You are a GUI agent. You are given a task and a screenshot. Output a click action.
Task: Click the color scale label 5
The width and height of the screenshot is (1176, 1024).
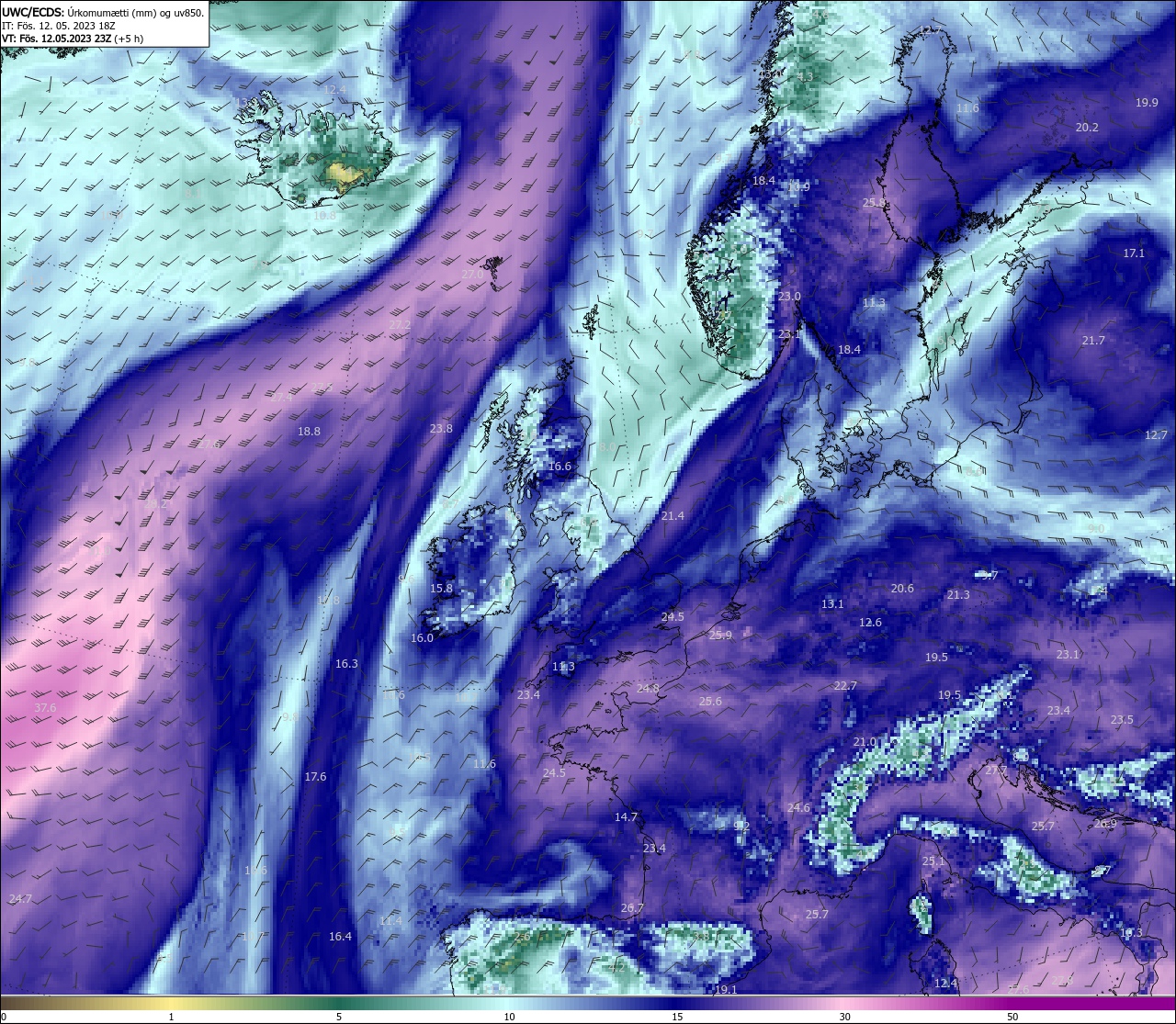339,1017
